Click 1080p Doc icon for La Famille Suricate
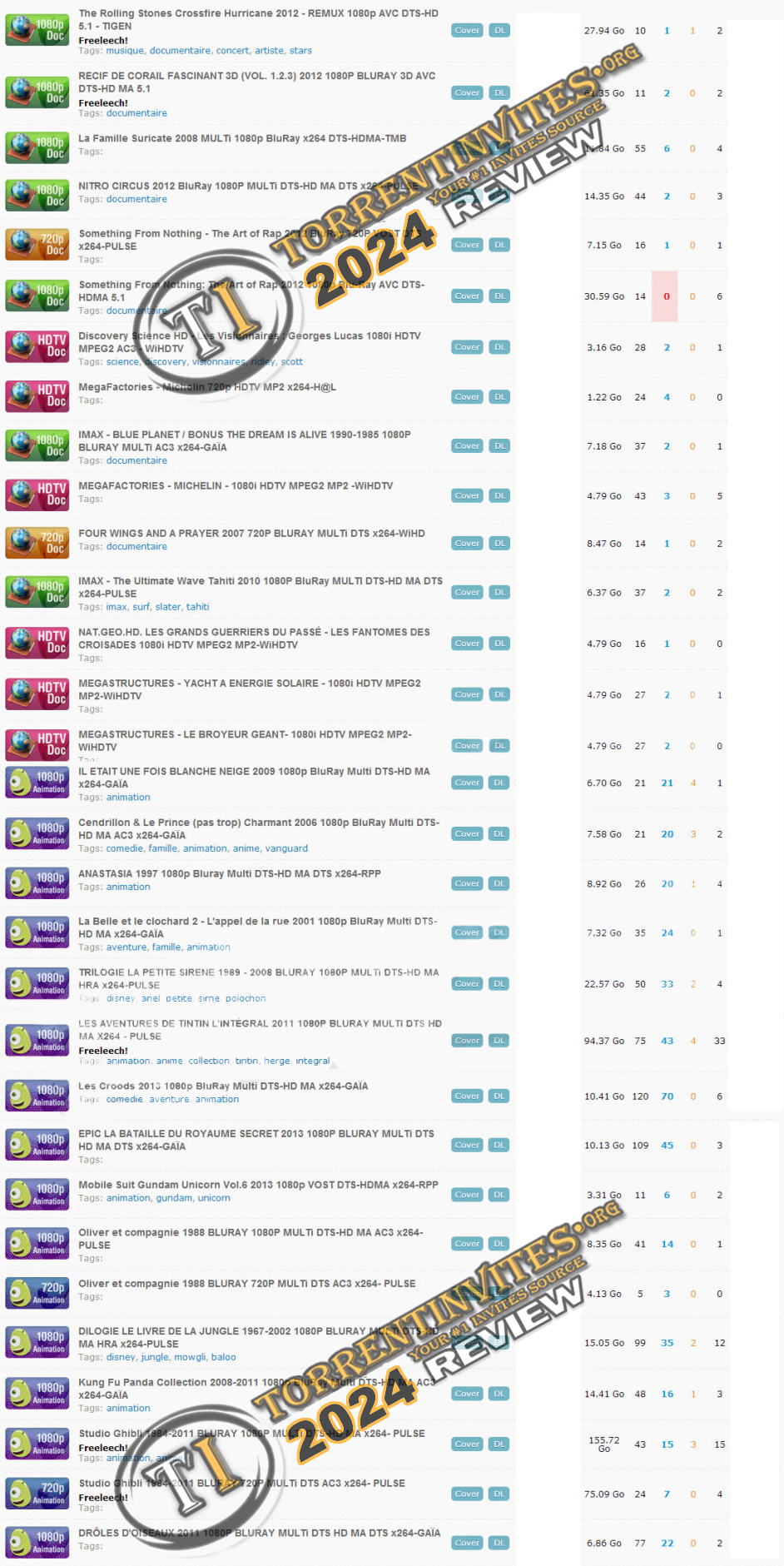The width and height of the screenshot is (784, 1566). (37, 148)
